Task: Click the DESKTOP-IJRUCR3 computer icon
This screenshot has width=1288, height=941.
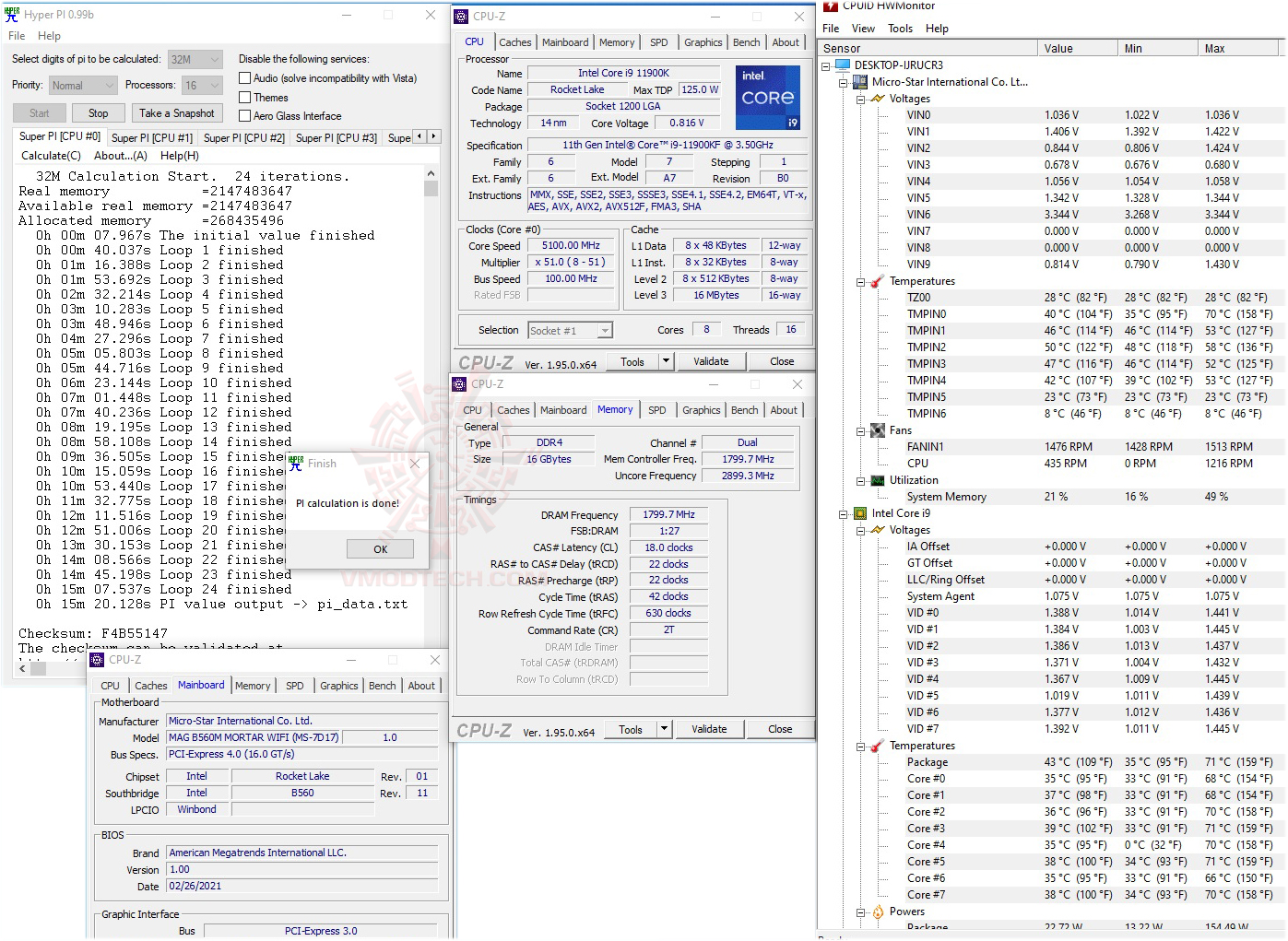Action: click(841, 65)
